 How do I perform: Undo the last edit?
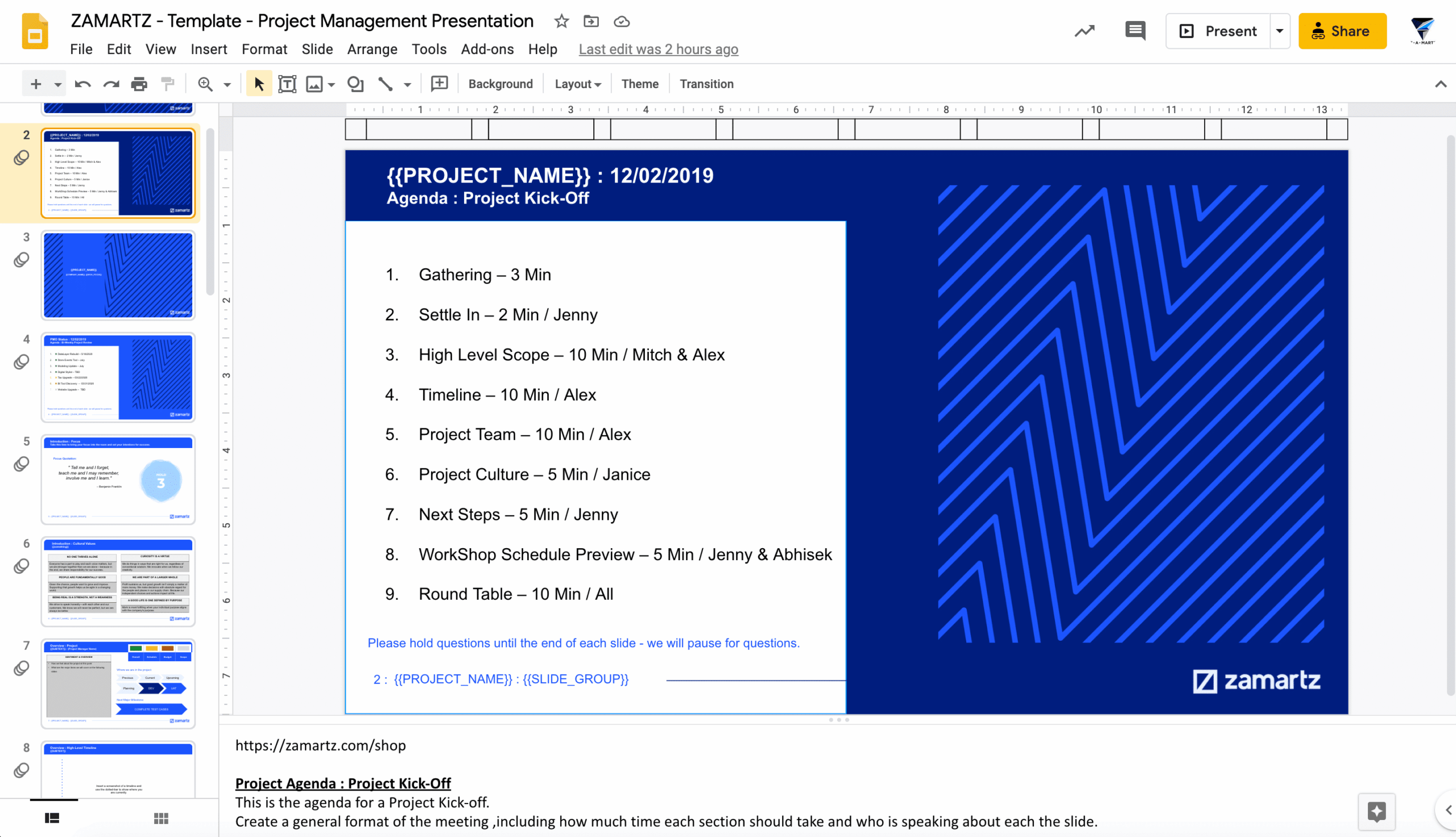(x=82, y=84)
